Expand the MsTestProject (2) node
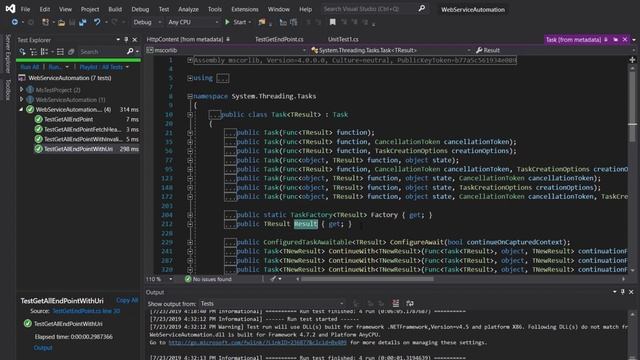640x360 pixels. [x=22, y=89]
